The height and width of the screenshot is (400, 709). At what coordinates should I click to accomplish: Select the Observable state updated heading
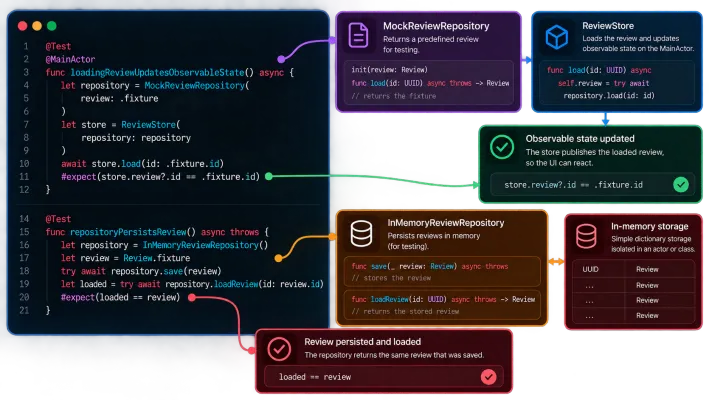tap(580, 139)
